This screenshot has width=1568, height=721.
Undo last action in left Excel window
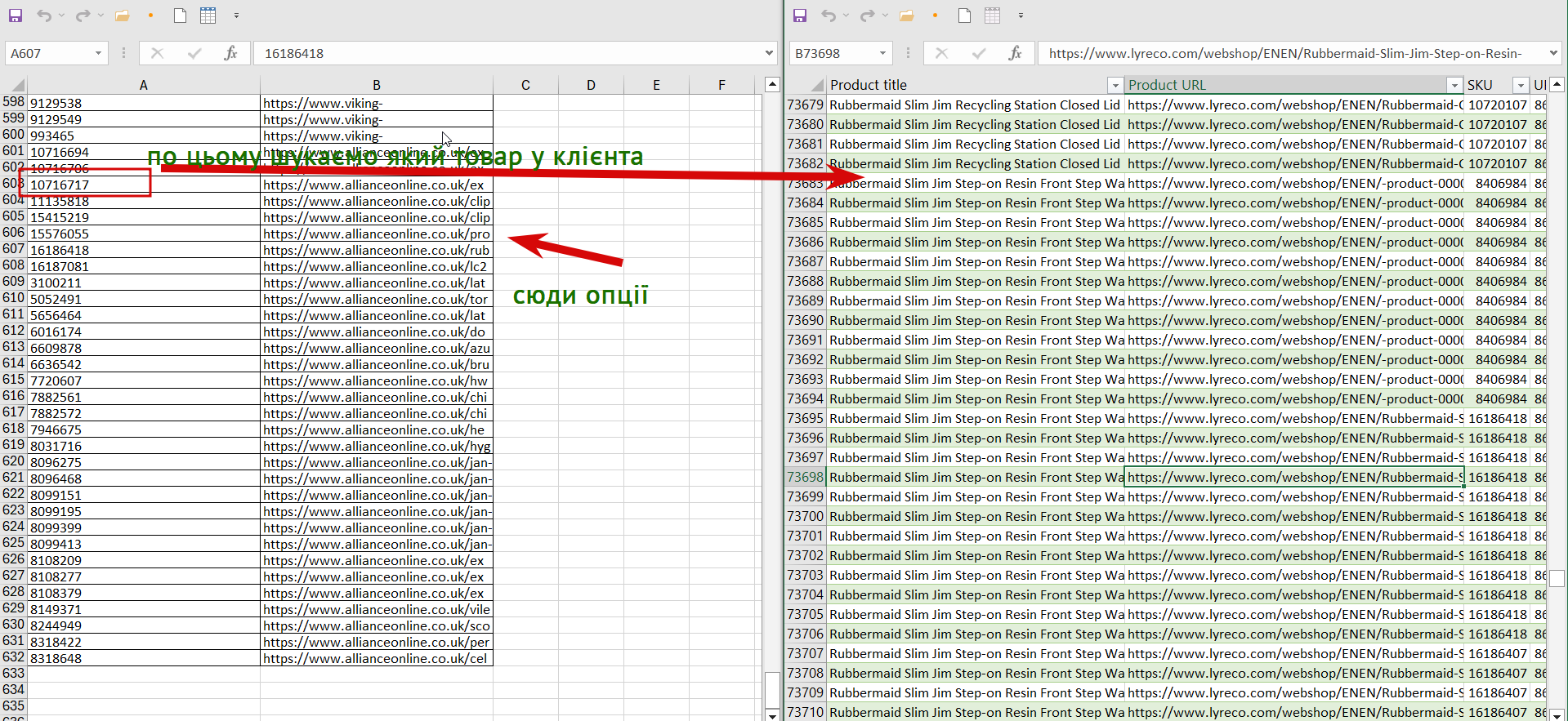pyautogui.click(x=44, y=16)
